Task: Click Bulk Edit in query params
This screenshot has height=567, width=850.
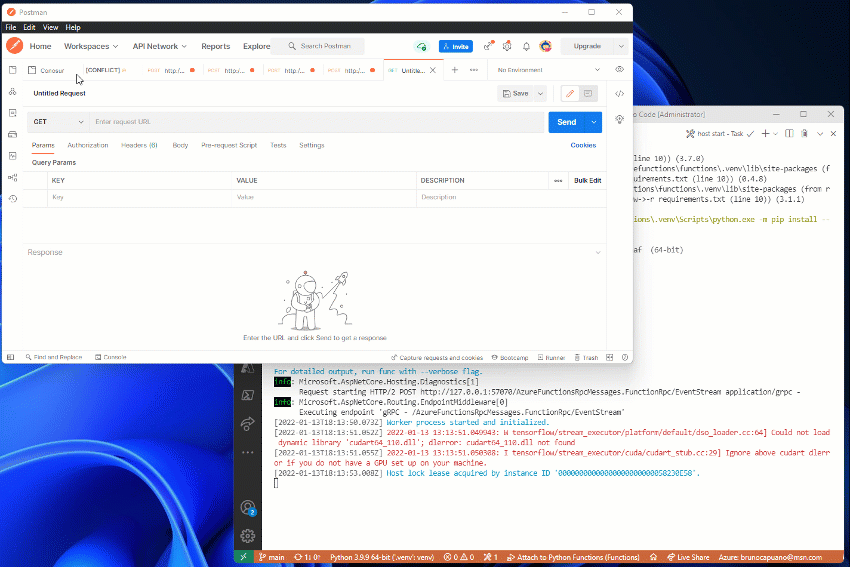Action: tap(588, 181)
